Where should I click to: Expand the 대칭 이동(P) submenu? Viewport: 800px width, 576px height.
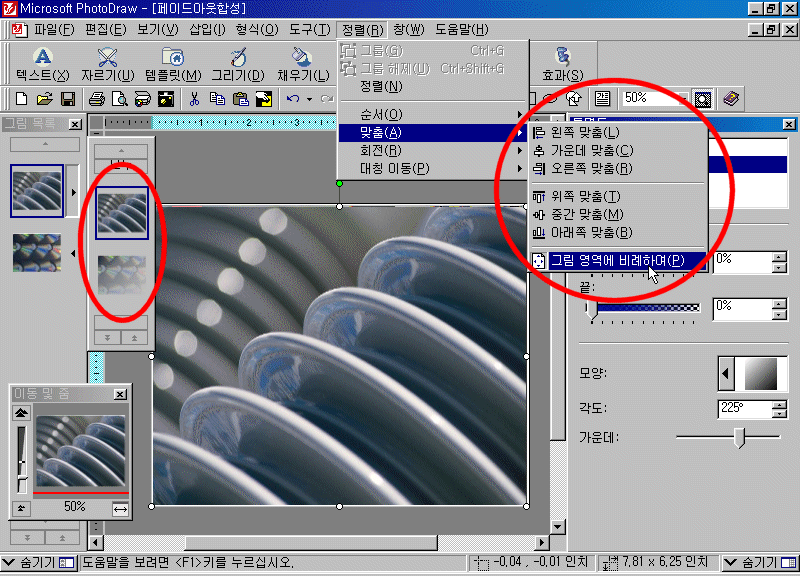tap(433, 168)
